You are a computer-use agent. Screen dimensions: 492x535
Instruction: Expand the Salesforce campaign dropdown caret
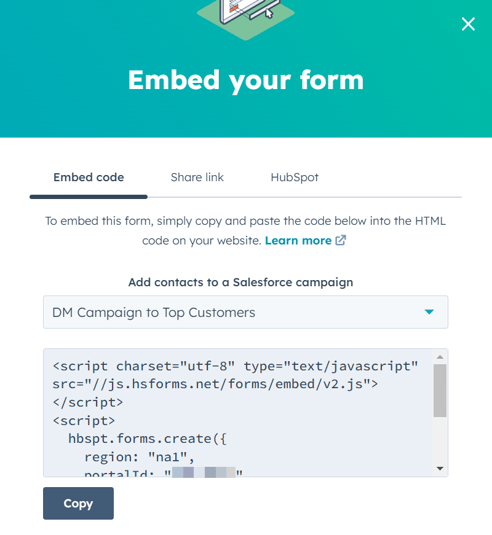(429, 312)
